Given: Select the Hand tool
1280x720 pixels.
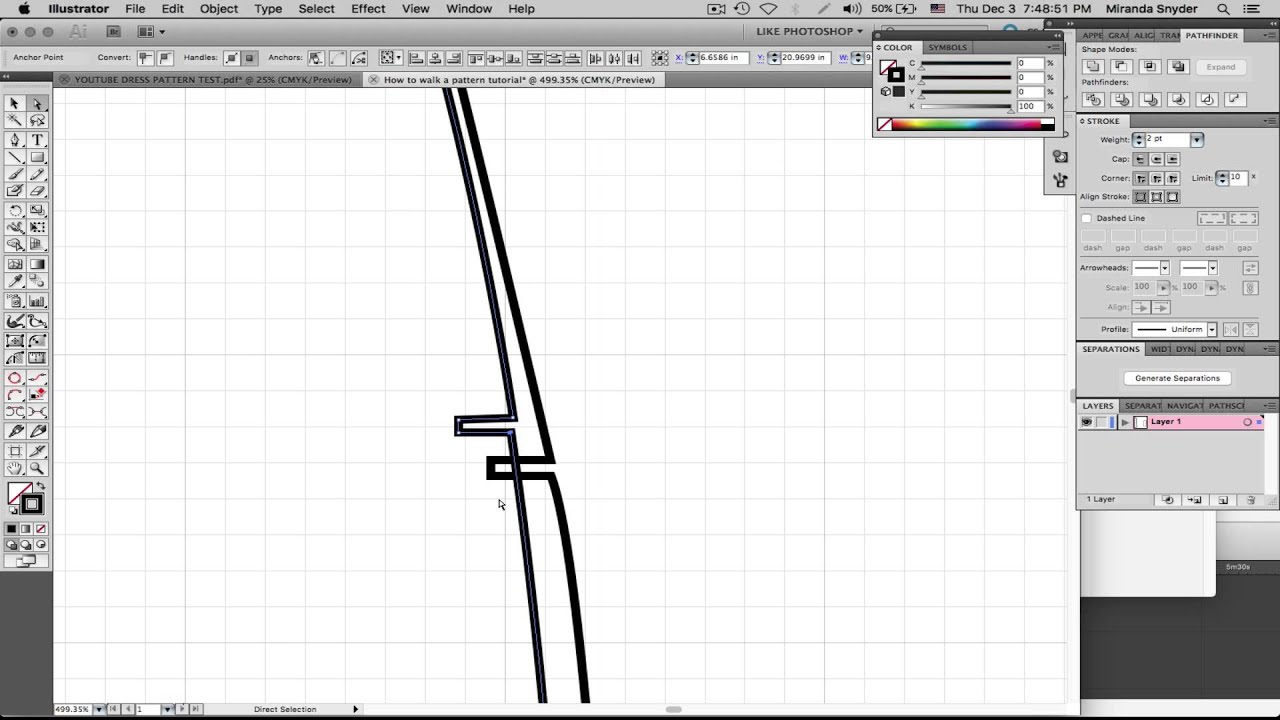Looking at the screenshot, I should [x=15, y=468].
